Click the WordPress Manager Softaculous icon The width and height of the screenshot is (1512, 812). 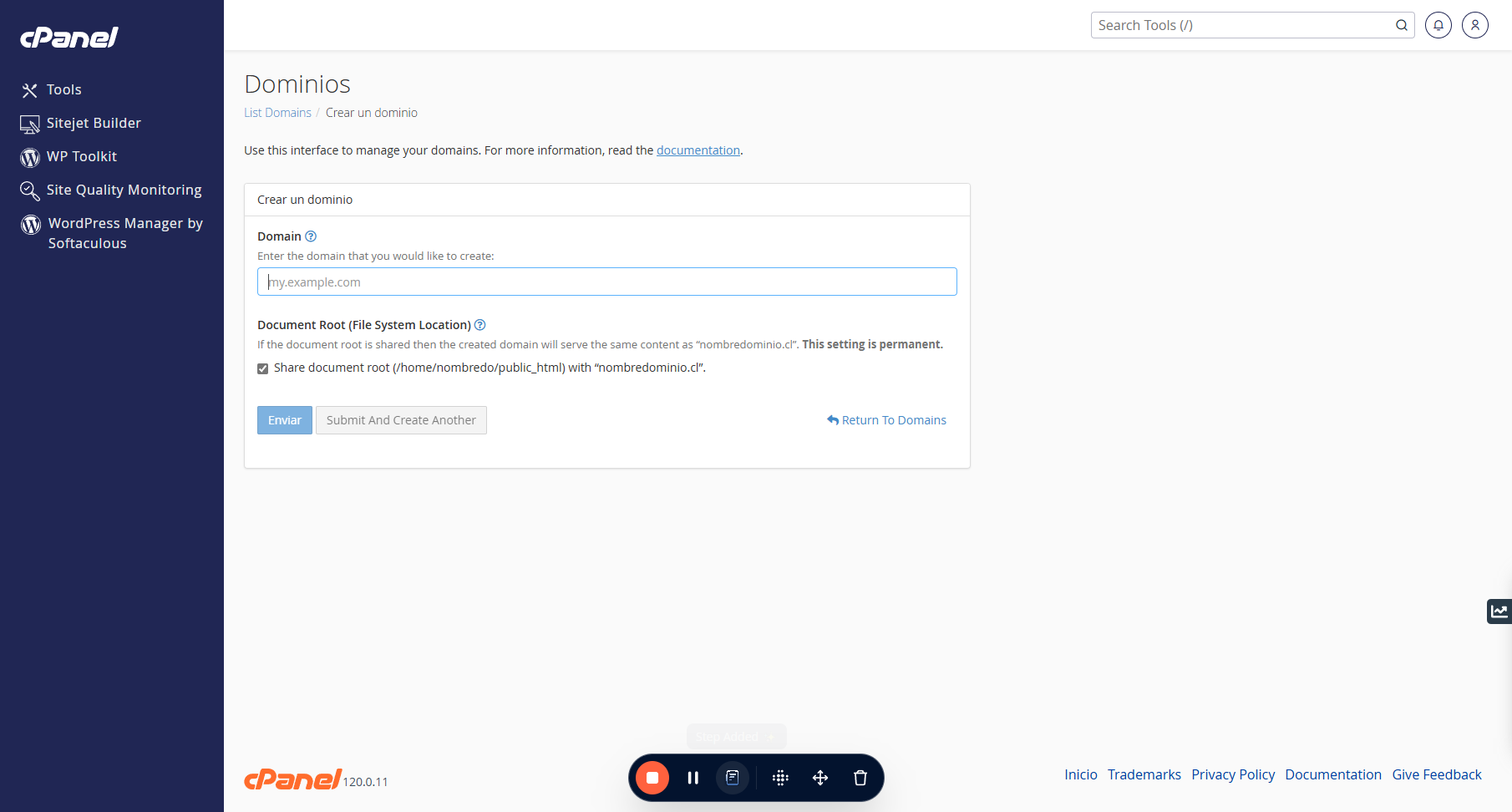tap(31, 224)
